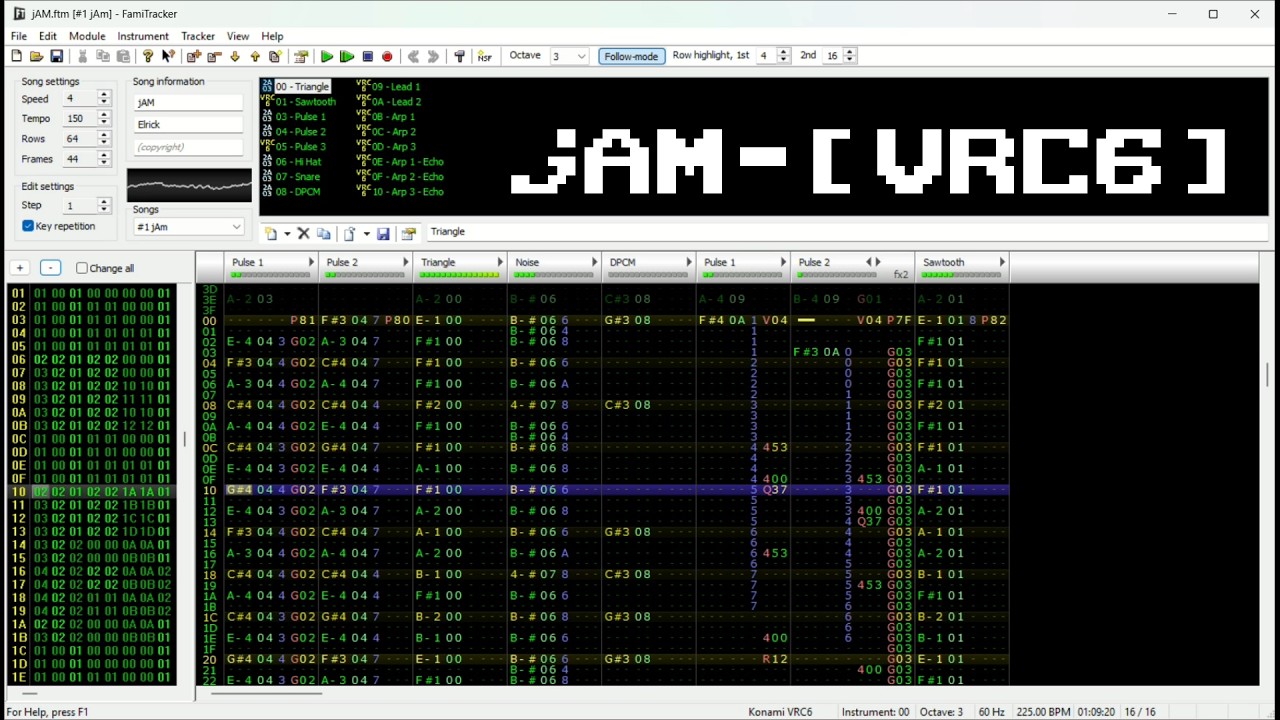Open configuration hammer icon
This screenshot has height=720, width=1280.
(x=459, y=57)
